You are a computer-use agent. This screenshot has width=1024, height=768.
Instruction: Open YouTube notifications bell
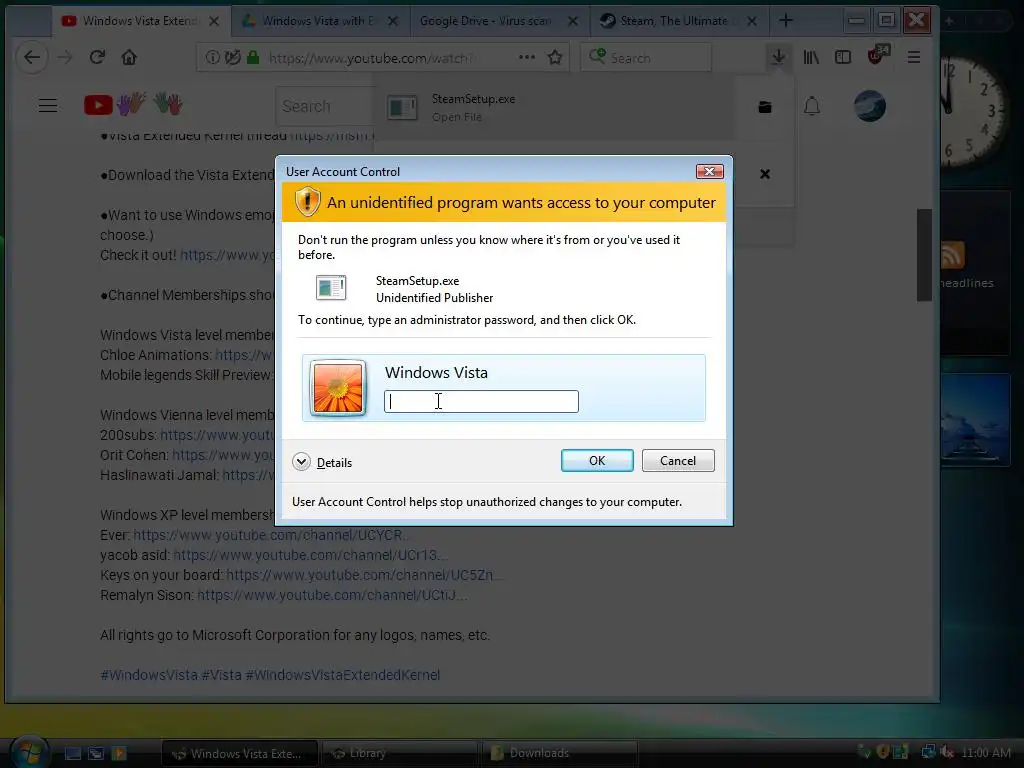click(812, 106)
